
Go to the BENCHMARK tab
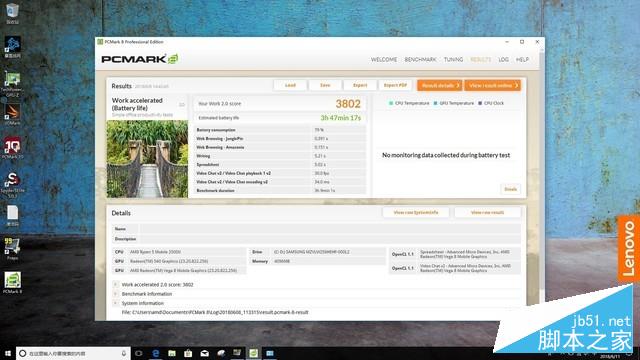420,60
